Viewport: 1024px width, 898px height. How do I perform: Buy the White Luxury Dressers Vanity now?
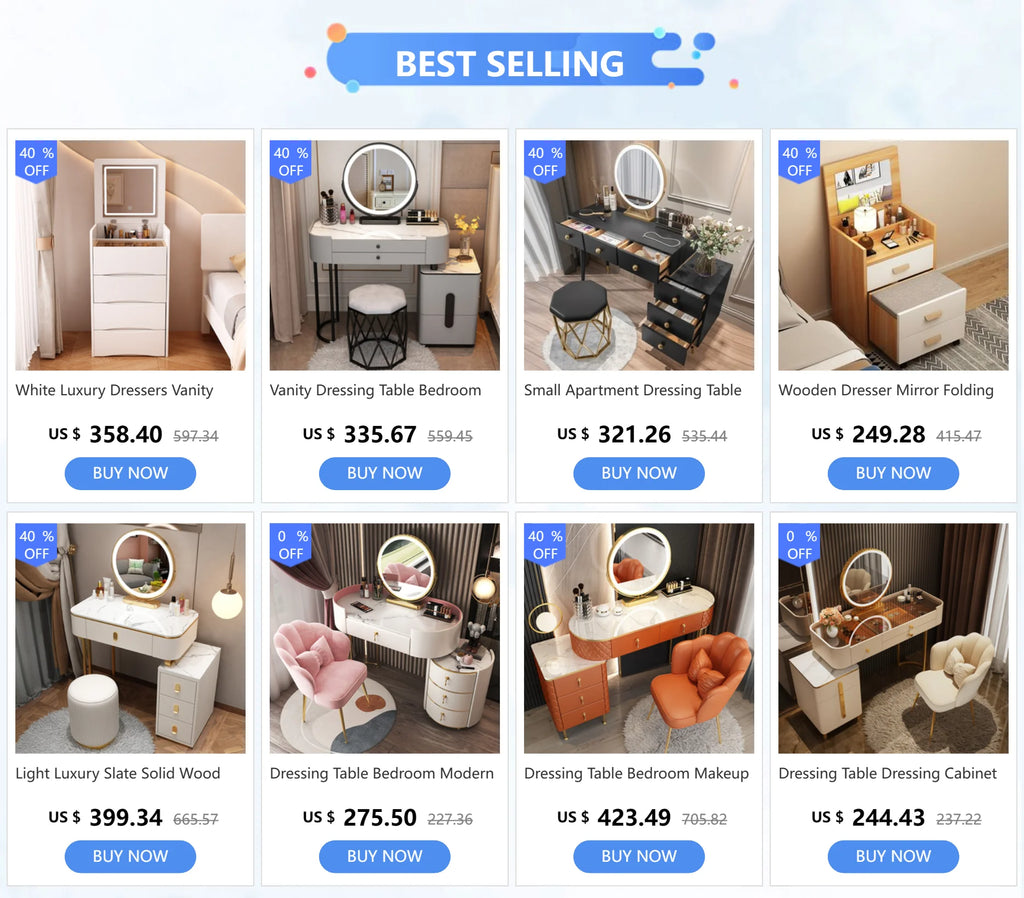130,473
